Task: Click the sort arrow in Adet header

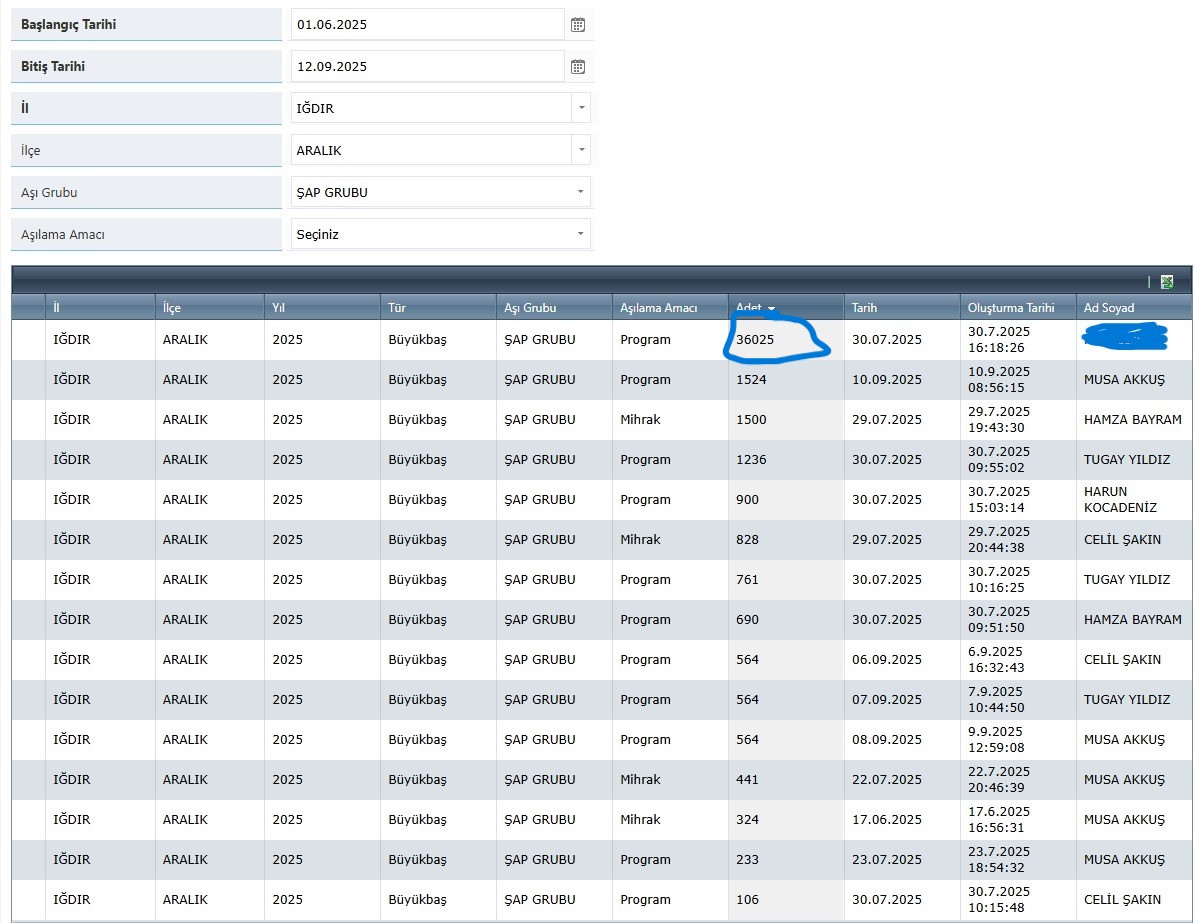Action: [x=771, y=309]
